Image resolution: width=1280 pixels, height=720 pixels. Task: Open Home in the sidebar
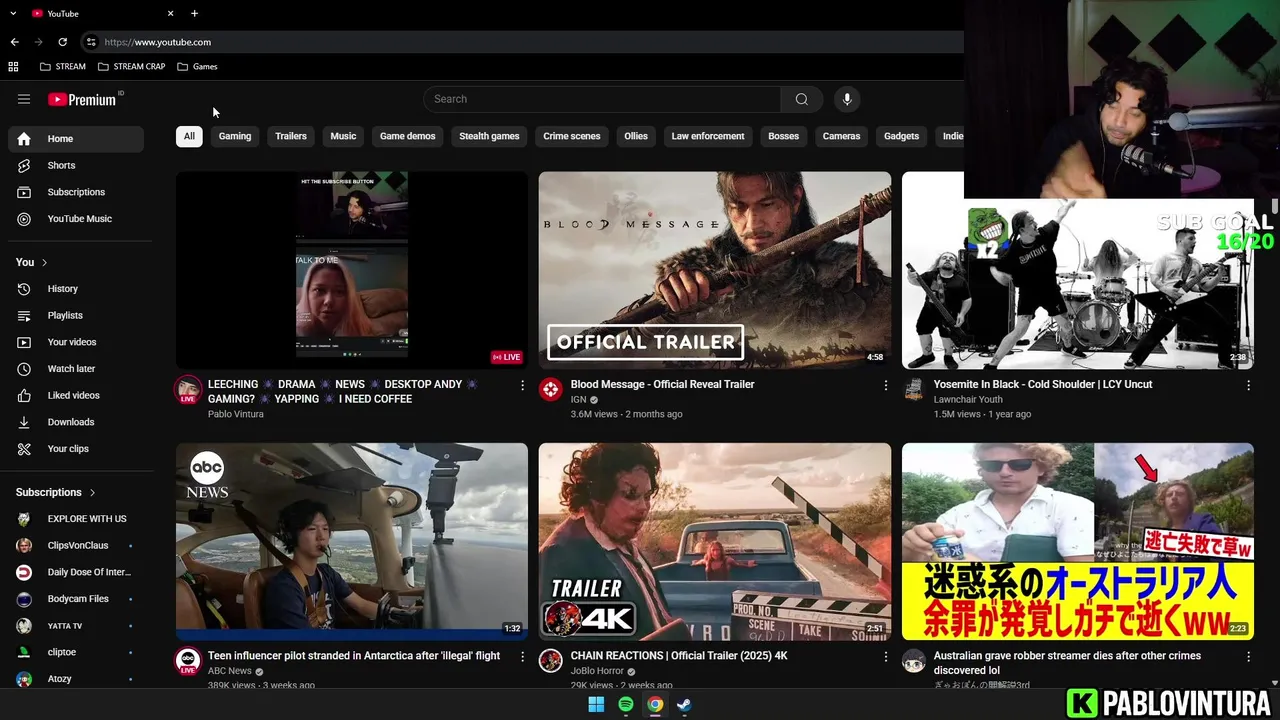click(x=76, y=139)
